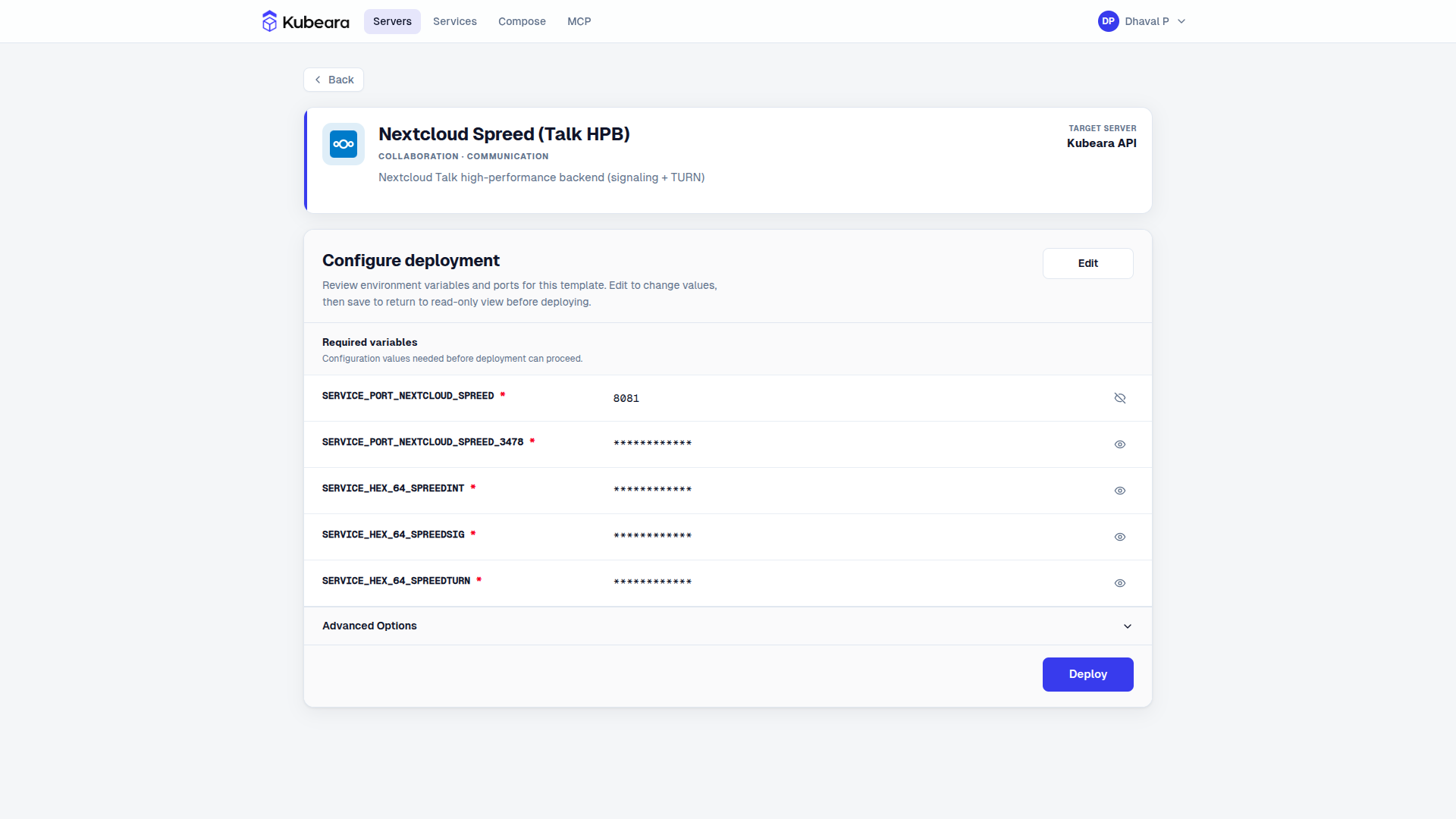Click the Back button

click(334, 80)
